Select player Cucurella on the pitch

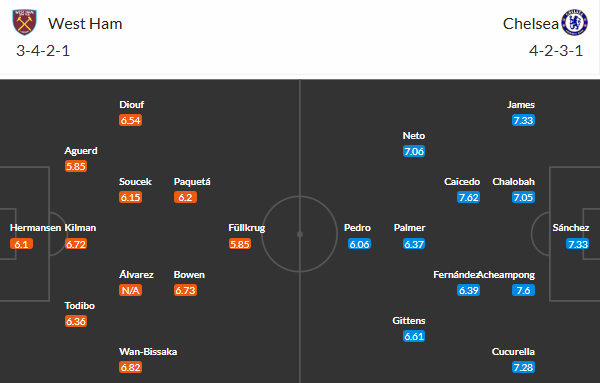pyautogui.click(x=513, y=352)
